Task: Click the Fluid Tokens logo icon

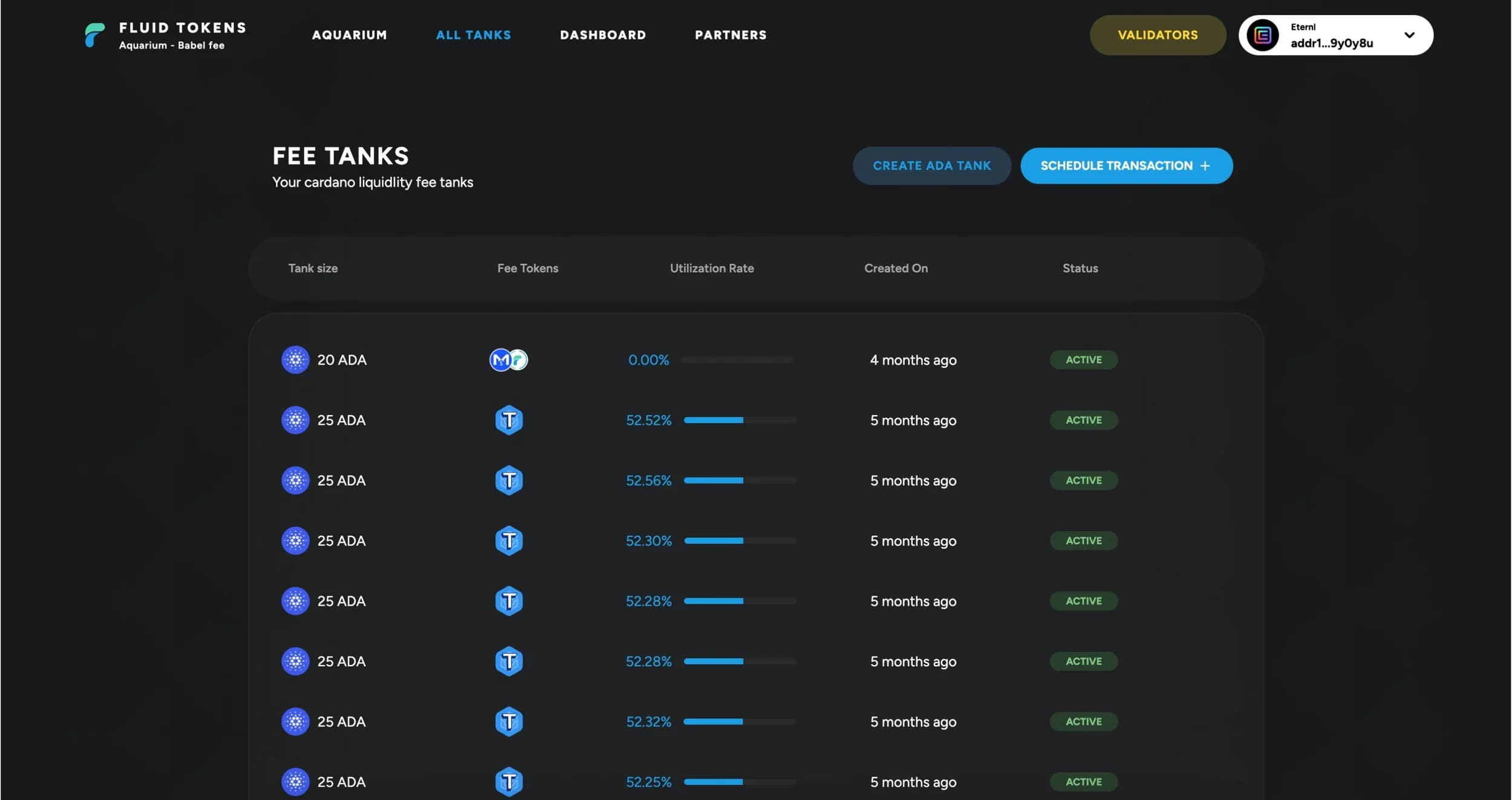Action: (x=94, y=35)
